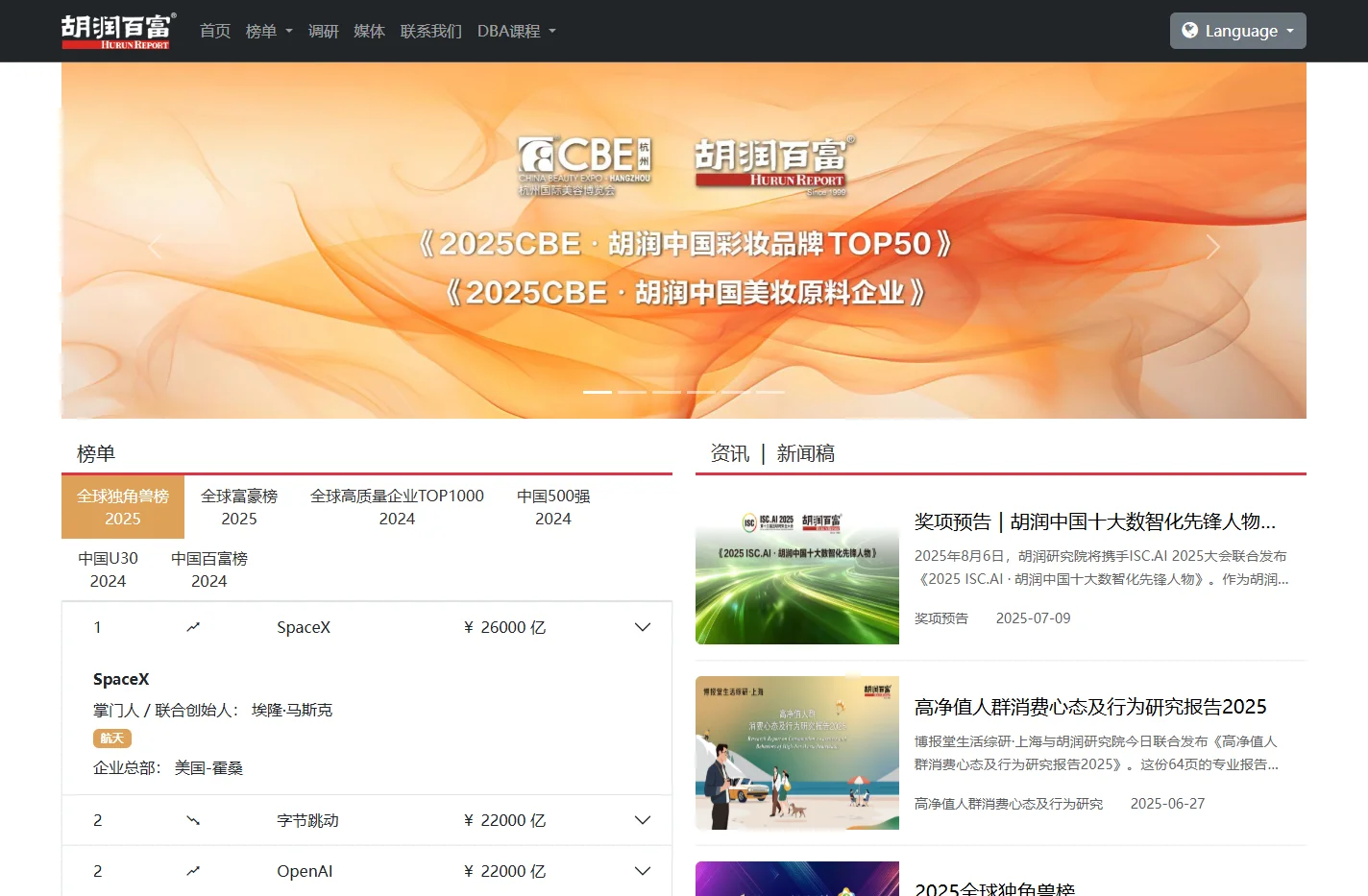The image size is (1368, 896).
Task: Select the 全球独角兽榜 2025 tab
Action: pyautogui.click(x=123, y=507)
